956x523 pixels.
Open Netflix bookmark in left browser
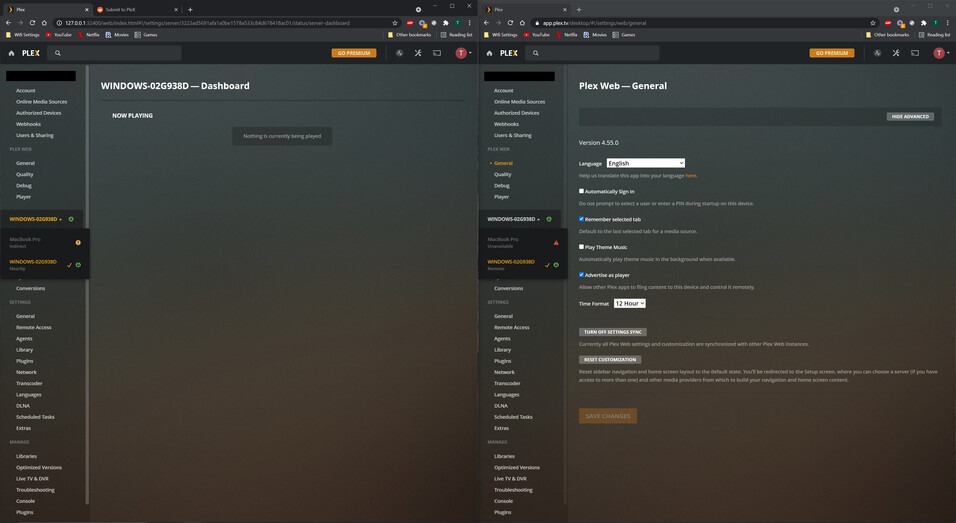[x=88, y=35]
